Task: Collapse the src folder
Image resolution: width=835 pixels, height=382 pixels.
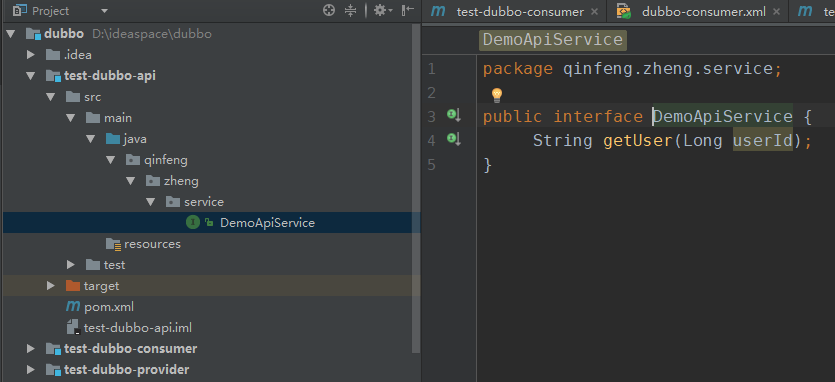Action: [x=51, y=97]
